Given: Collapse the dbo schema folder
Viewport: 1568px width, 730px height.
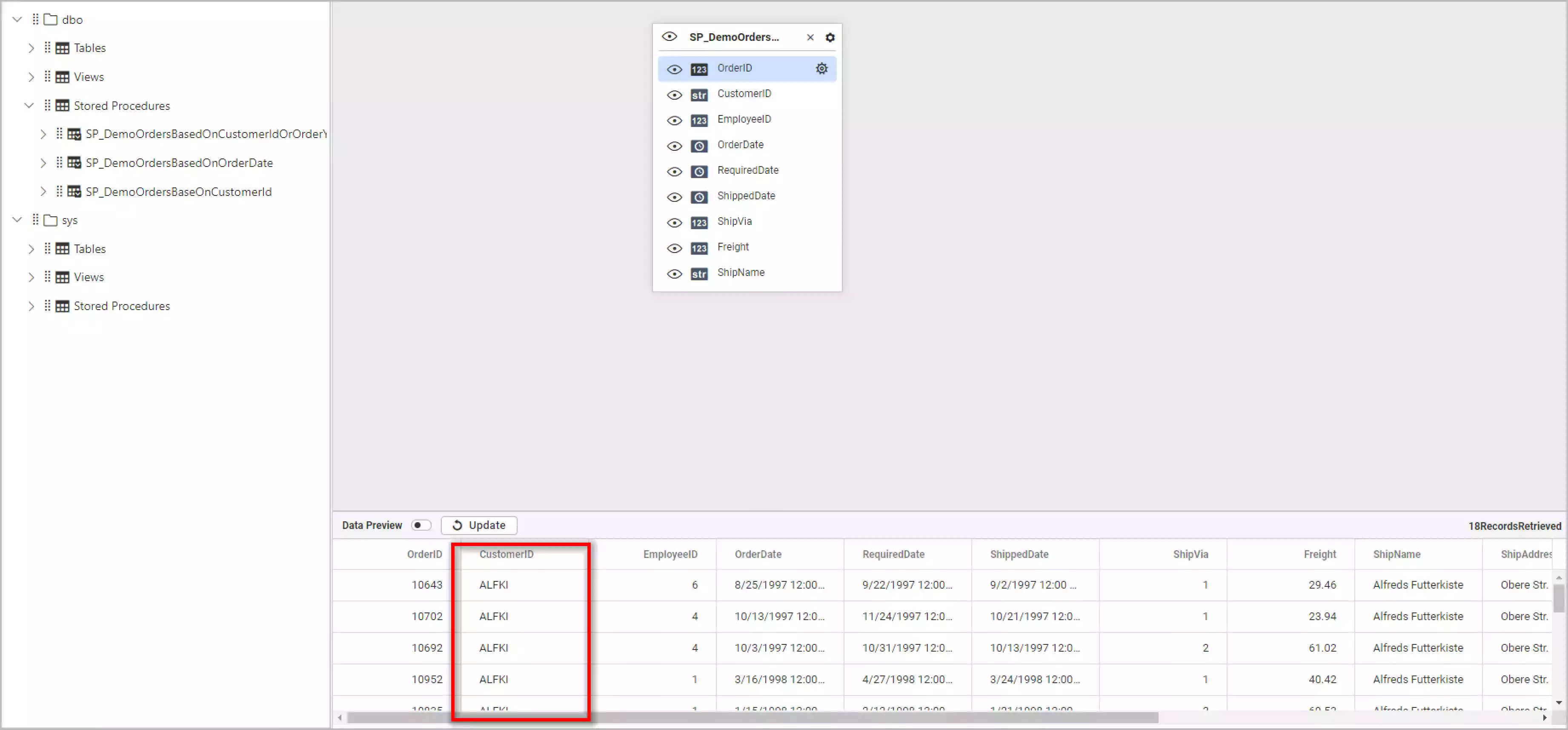Looking at the screenshot, I should coord(17,20).
